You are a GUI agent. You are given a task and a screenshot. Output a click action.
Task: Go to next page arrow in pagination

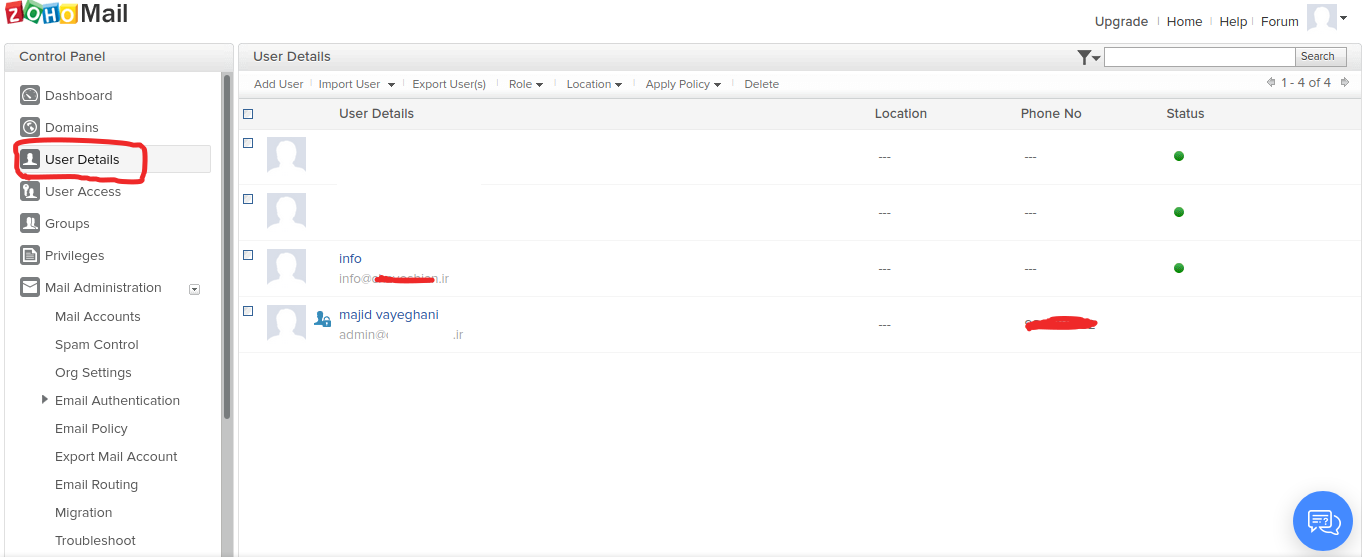click(1345, 83)
